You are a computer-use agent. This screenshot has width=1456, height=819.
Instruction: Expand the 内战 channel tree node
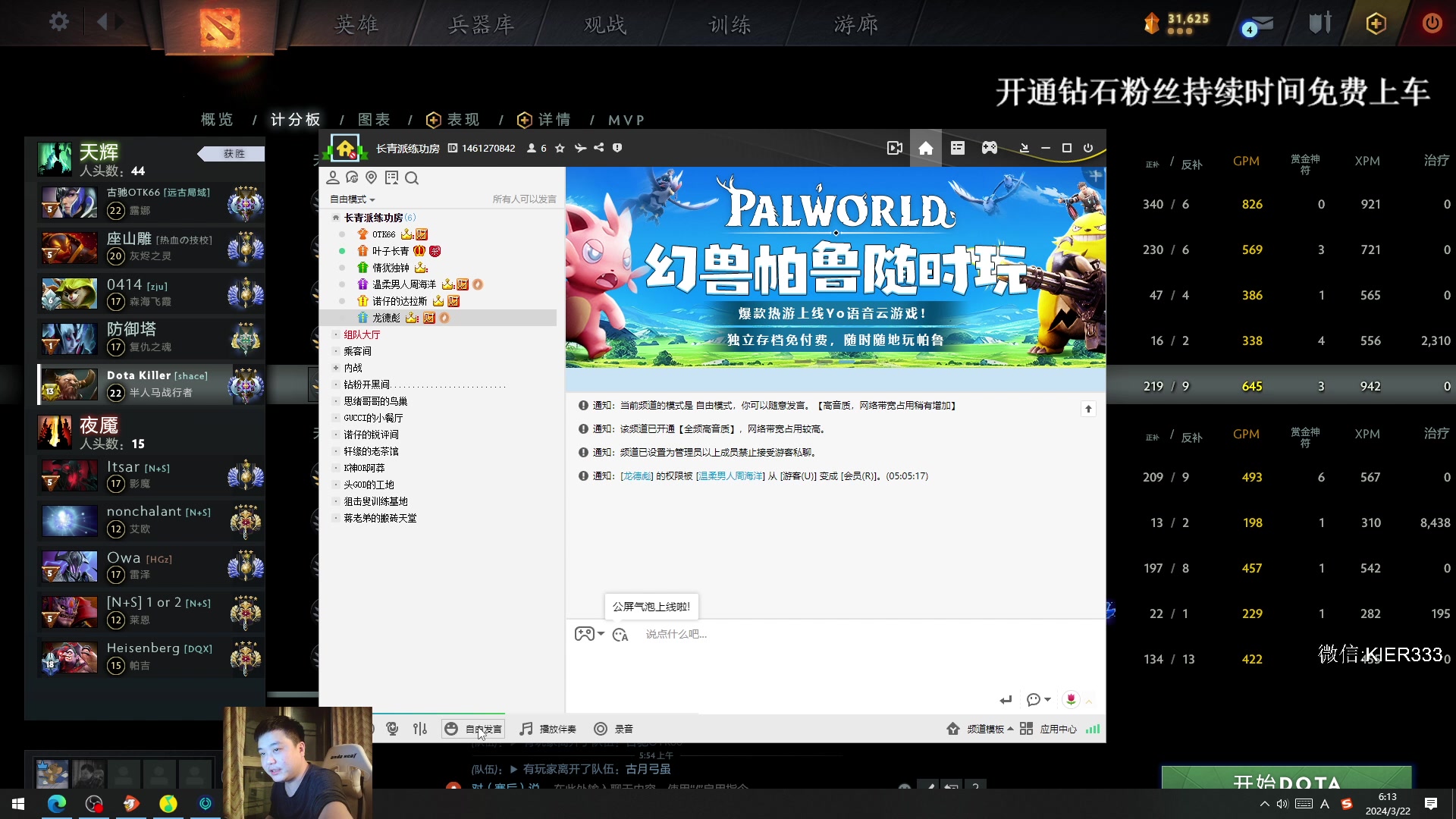tap(336, 368)
